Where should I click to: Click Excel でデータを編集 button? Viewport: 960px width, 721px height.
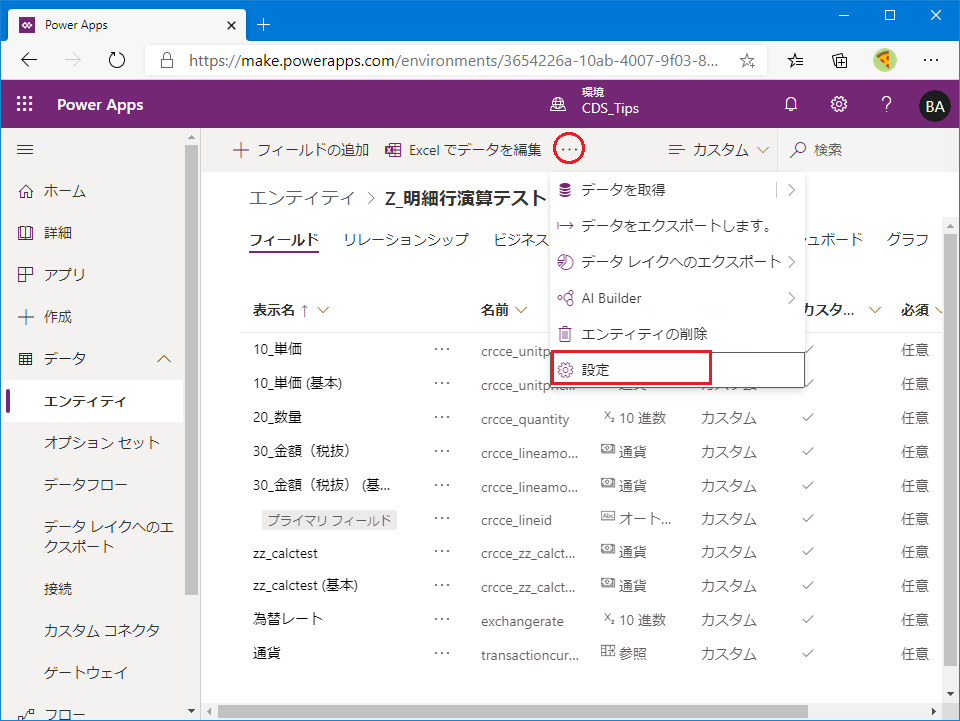pyautogui.click(x=463, y=150)
